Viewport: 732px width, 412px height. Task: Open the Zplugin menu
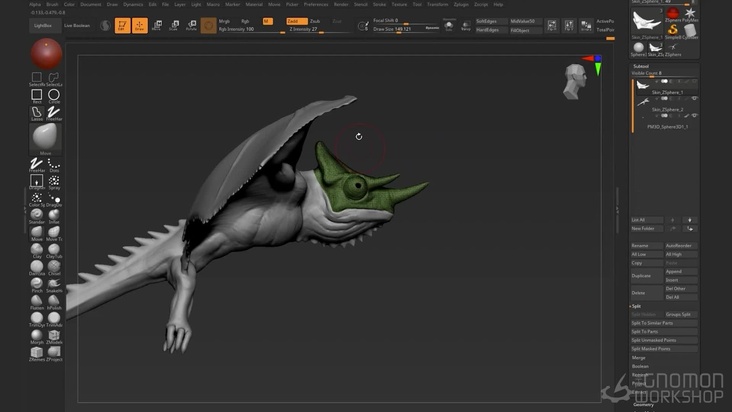pyautogui.click(x=461, y=4)
